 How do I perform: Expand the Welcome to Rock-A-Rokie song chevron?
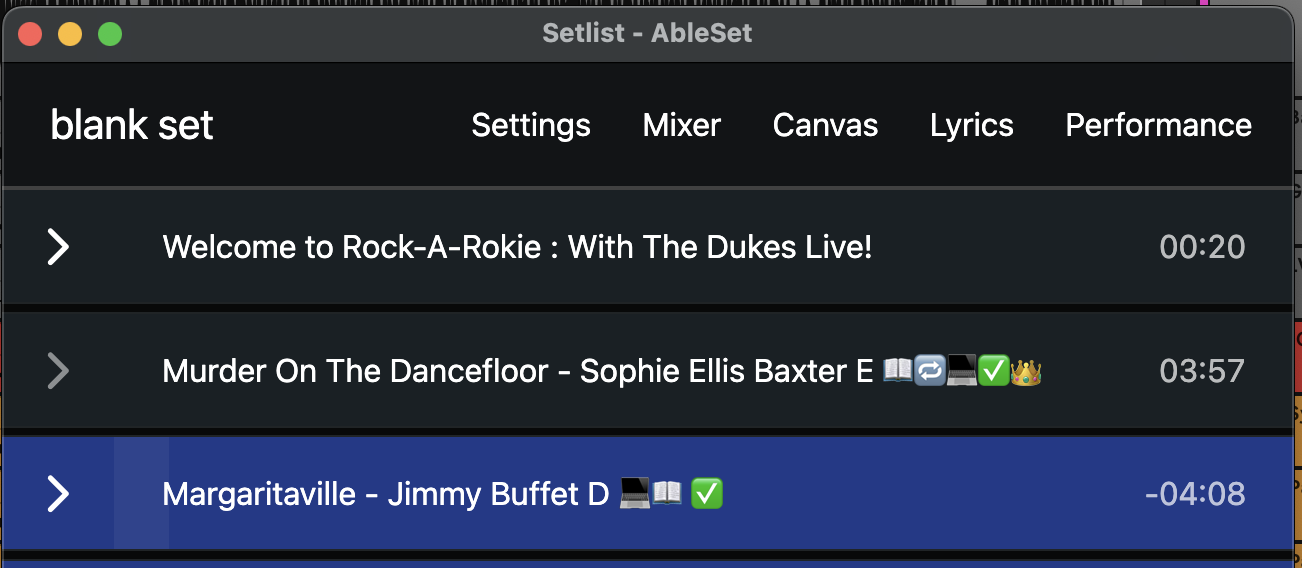59,247
